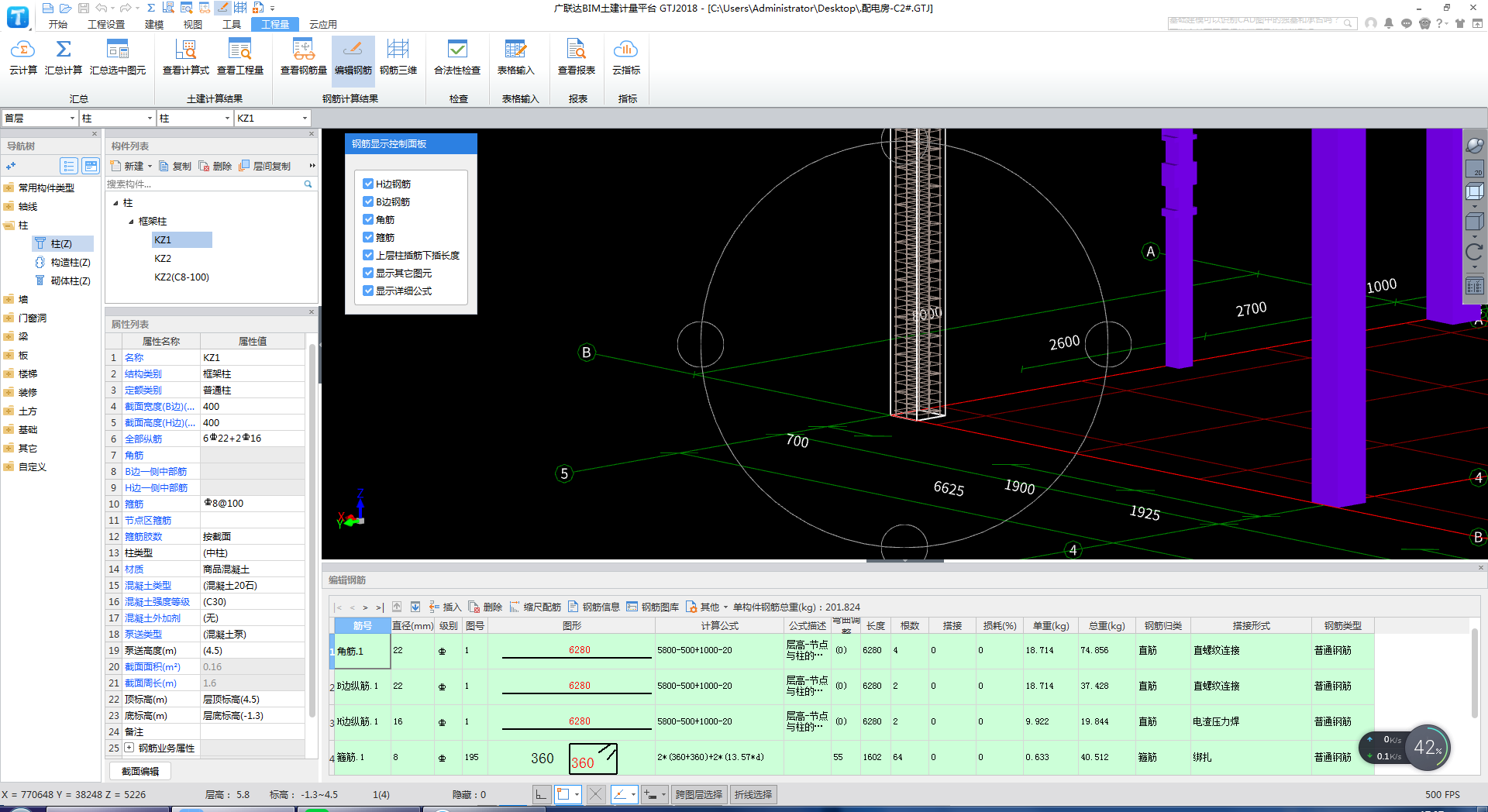Close the 导航树 panel
This screenshot has height=812, width=1488.
click(x=95, y=134)
